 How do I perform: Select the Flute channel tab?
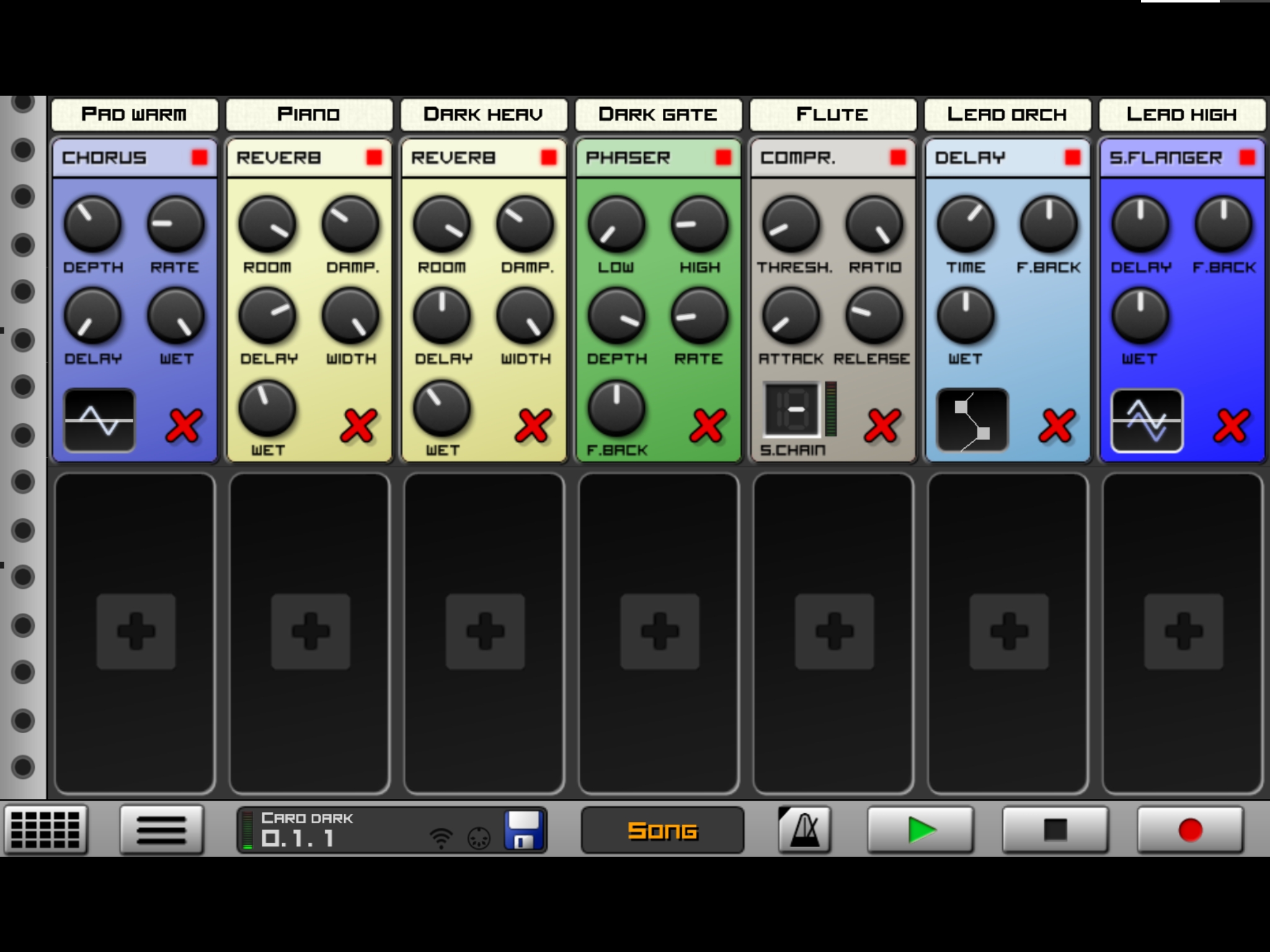(x=833, y=114)
